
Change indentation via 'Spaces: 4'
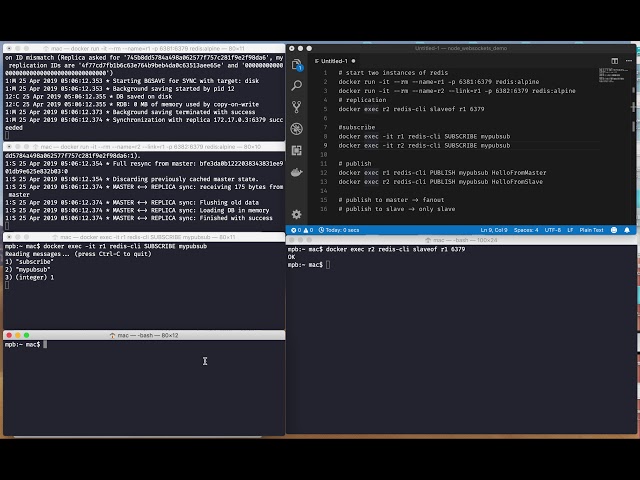[526, 230]
